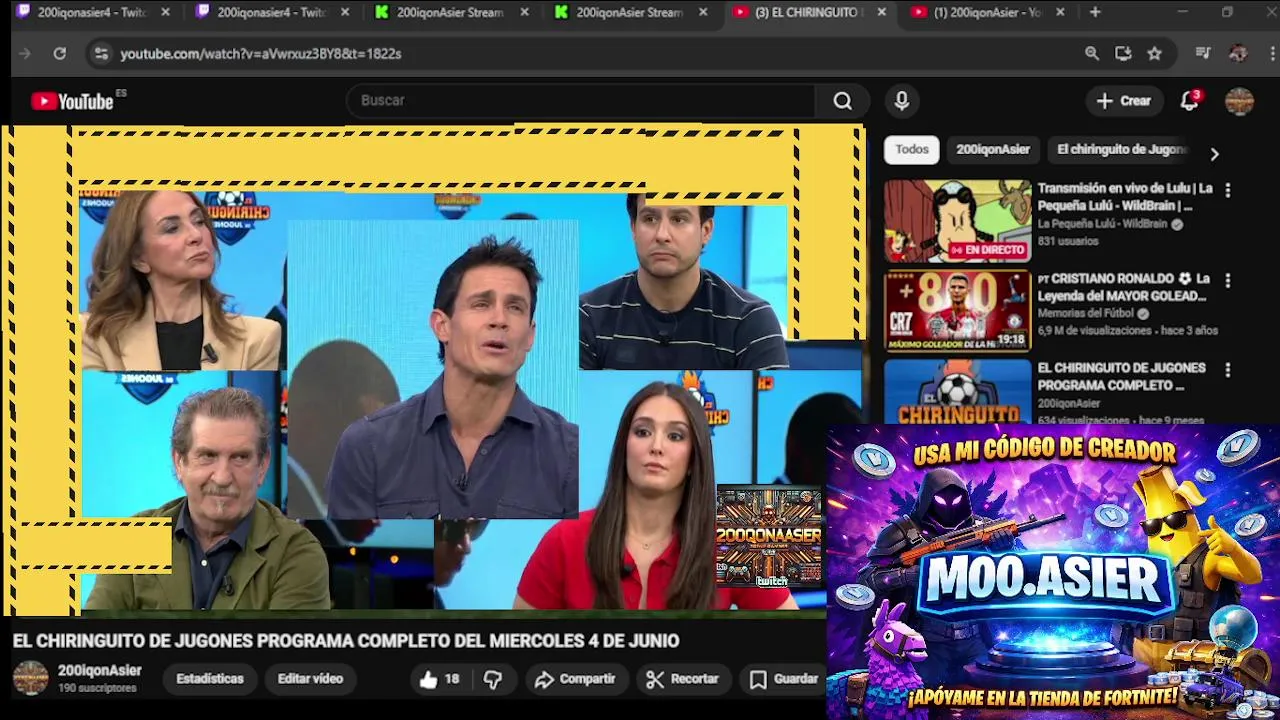Viewport: 1280px width, 720px height.
Task: Close the first 200iqonasier4 Twitch tab
Action: (x=166, y=12)
